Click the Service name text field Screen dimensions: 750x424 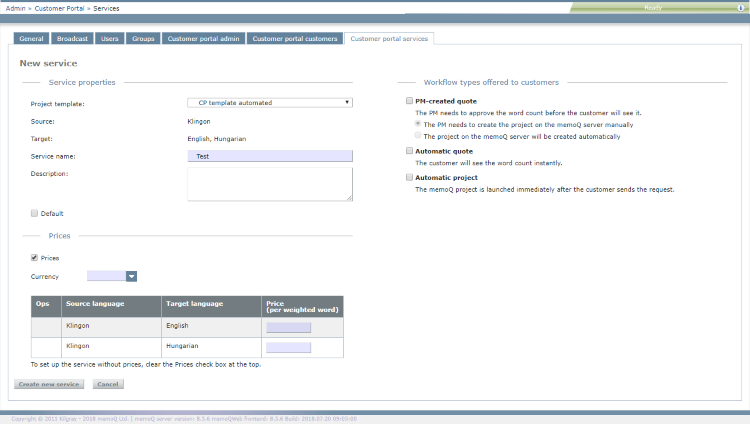(x=269, y=156)
